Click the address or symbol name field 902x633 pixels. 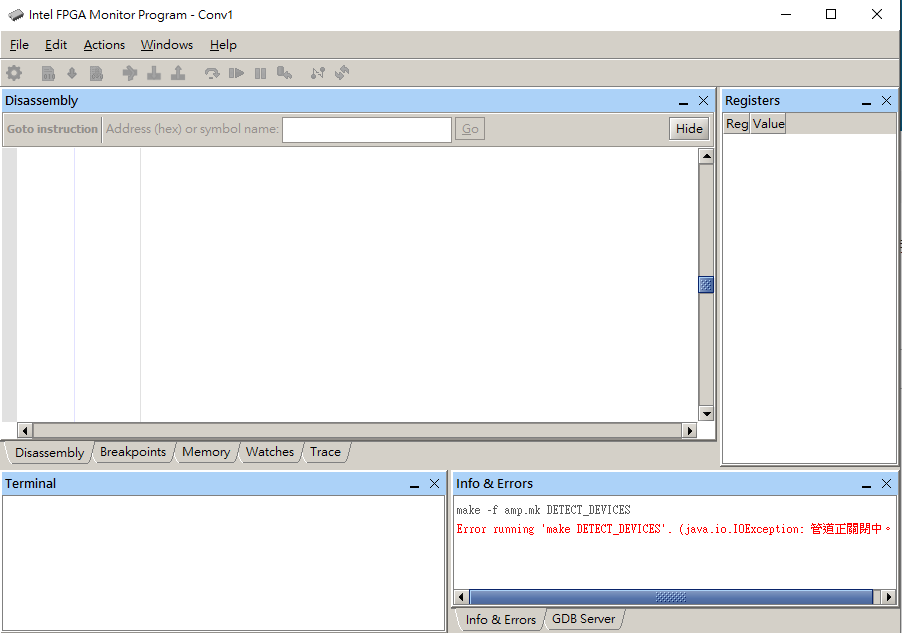pyautogui.click(x=367, y=129)
